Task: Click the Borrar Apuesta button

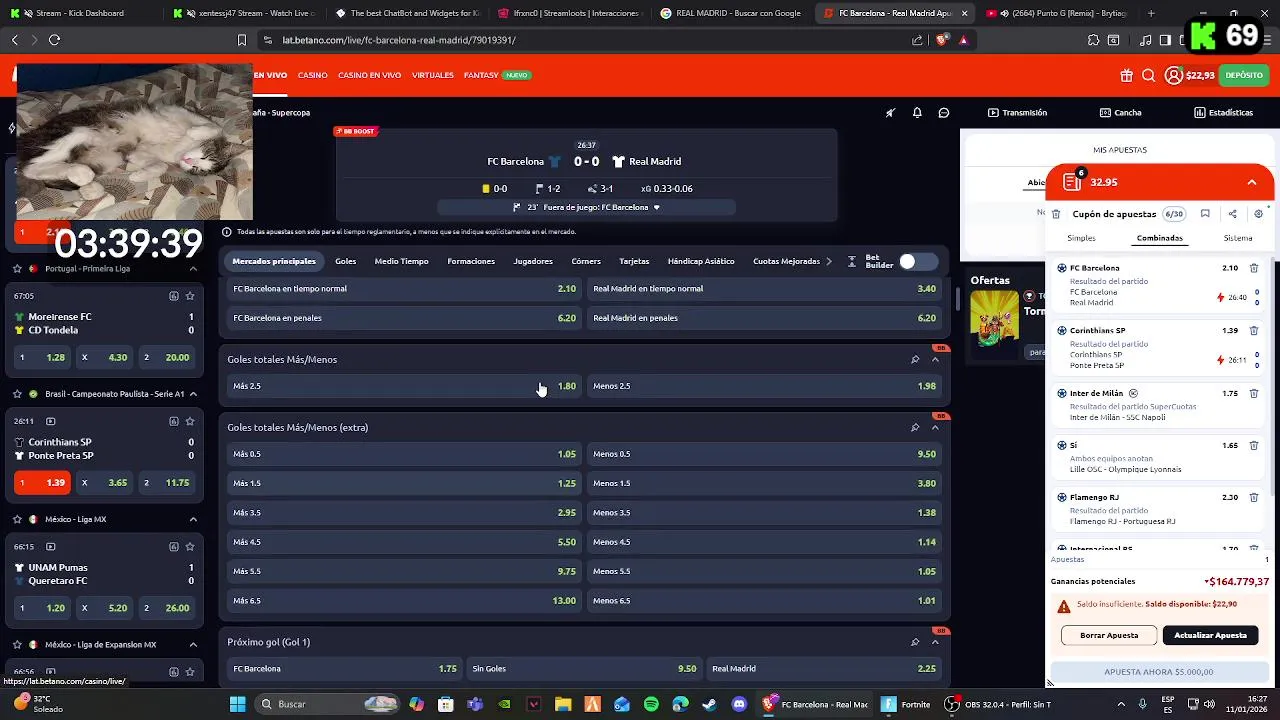Action: [x=1109, y=635]
